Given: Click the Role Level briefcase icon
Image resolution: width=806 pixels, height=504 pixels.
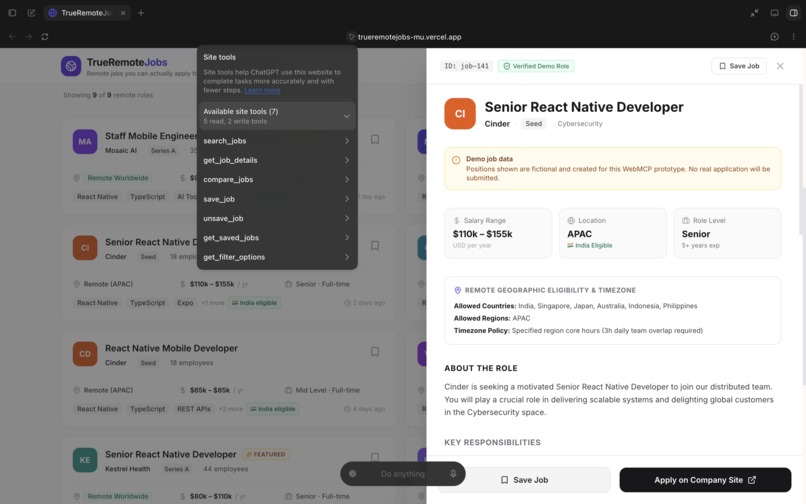Looking at the screenshot, I should (686, 221).
